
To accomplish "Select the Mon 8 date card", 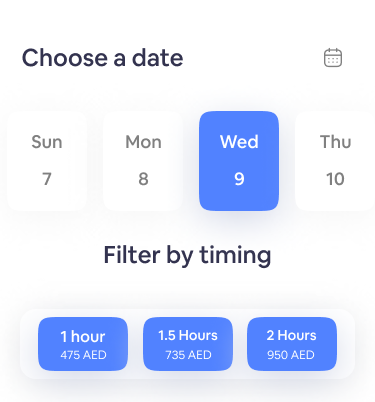I will point(143,161).
